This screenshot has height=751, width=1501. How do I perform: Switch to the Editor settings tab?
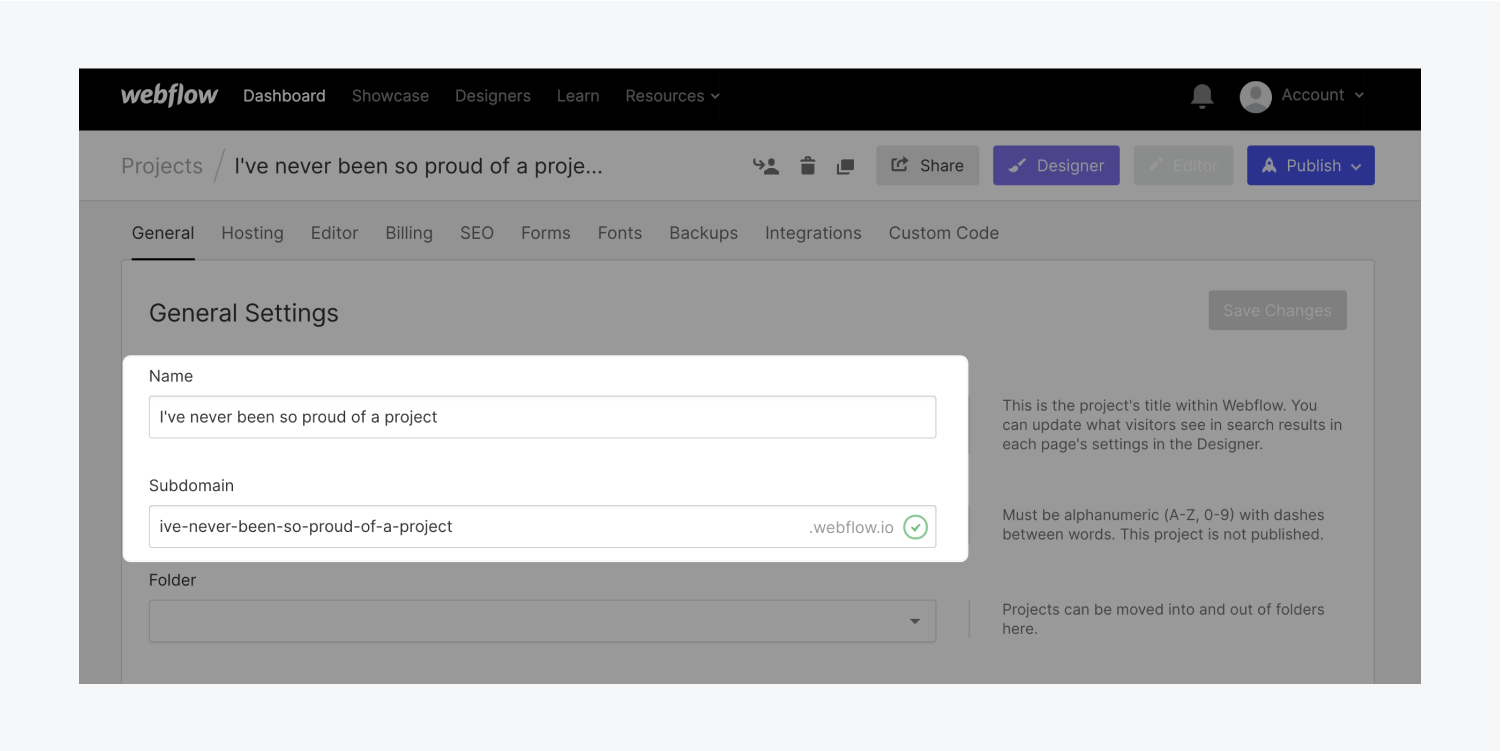[x=334, y=233]
